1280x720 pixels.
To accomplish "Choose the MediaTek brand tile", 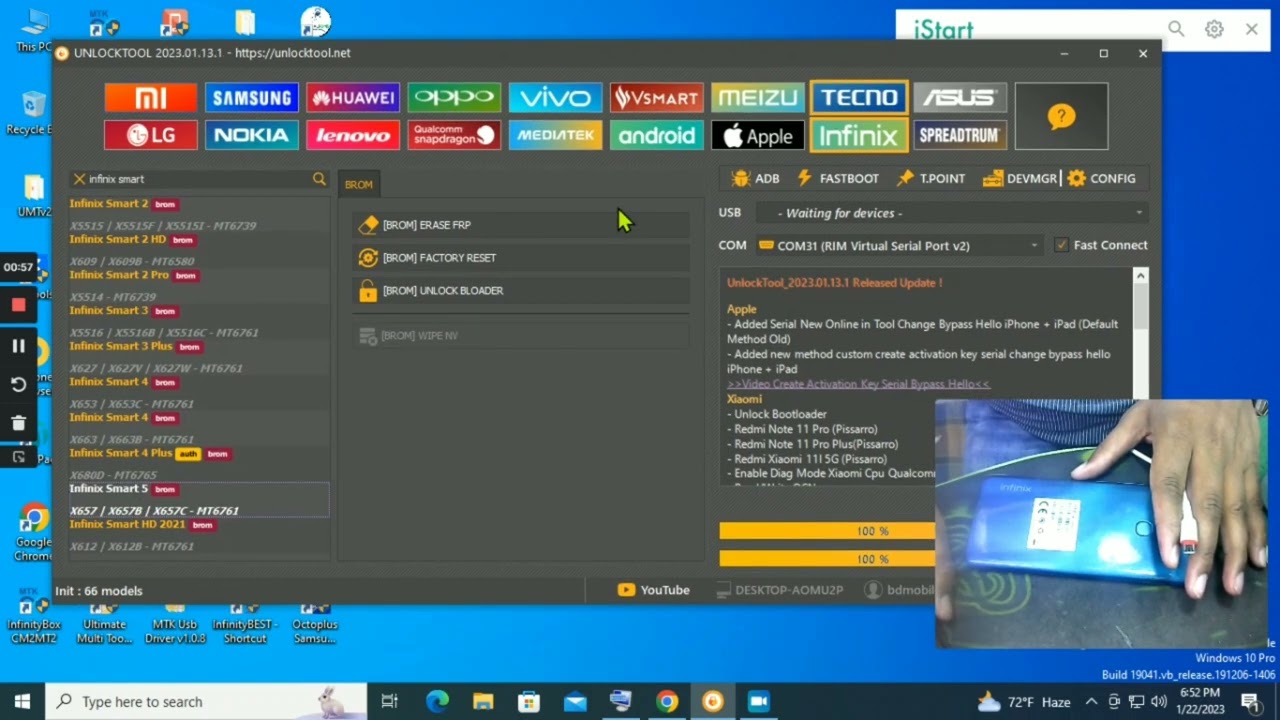I will coord(555,135).
